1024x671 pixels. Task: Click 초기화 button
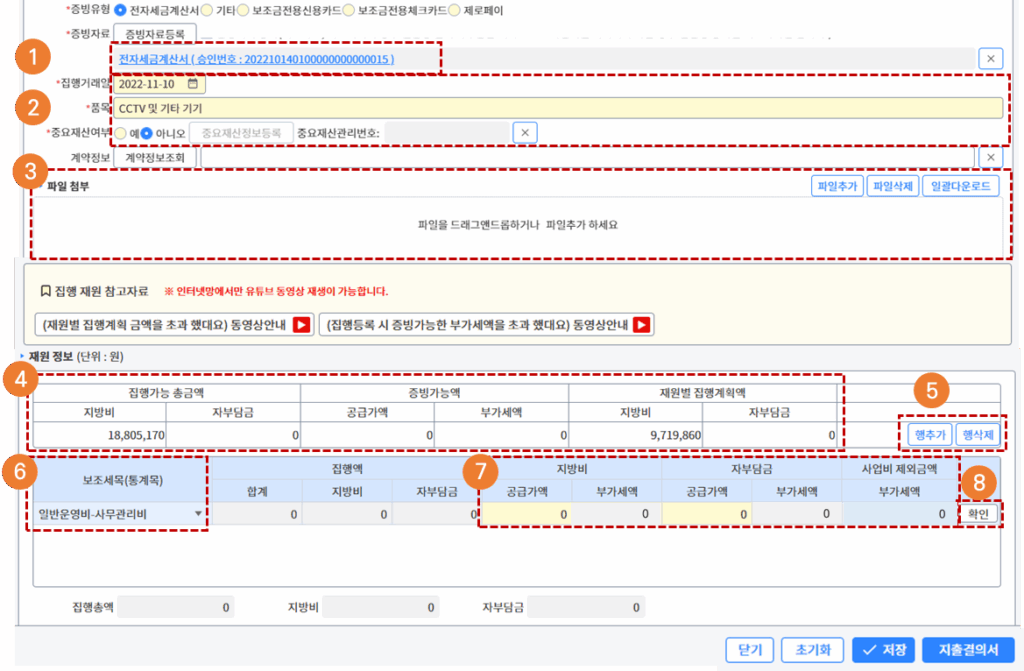point(812,650)
